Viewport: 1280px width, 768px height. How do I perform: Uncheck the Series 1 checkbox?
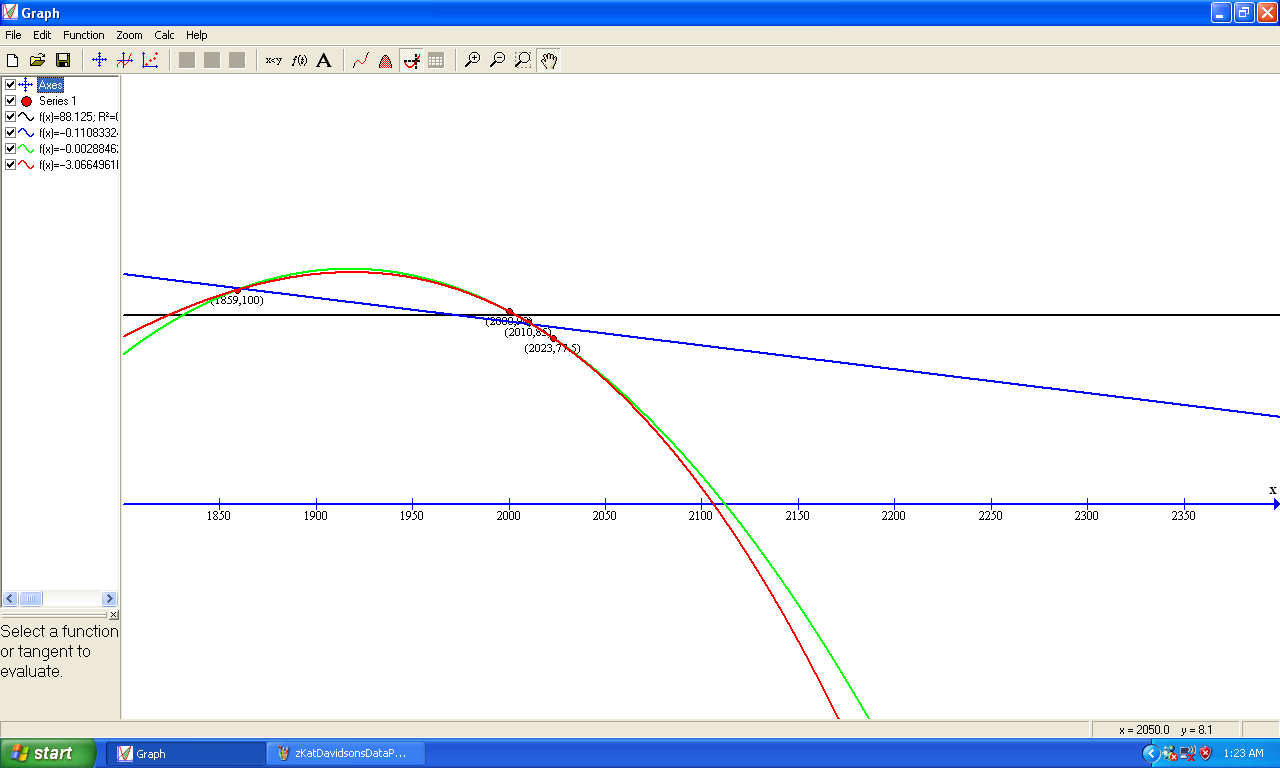click(x=10, y=101)
